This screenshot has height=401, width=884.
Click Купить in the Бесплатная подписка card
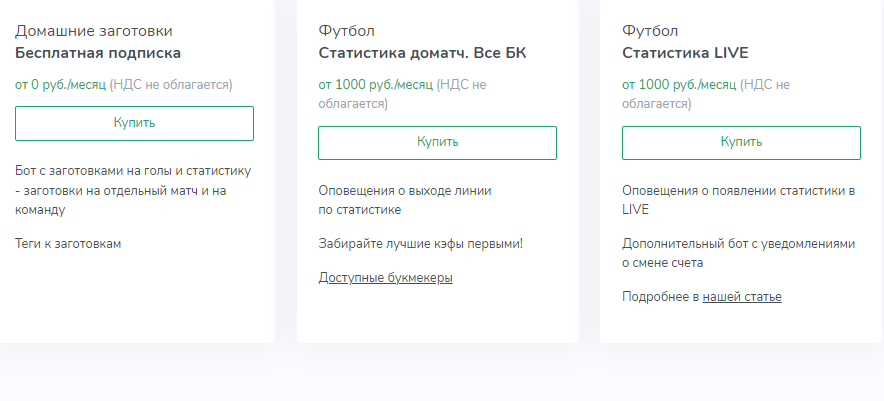coord(134,123)
